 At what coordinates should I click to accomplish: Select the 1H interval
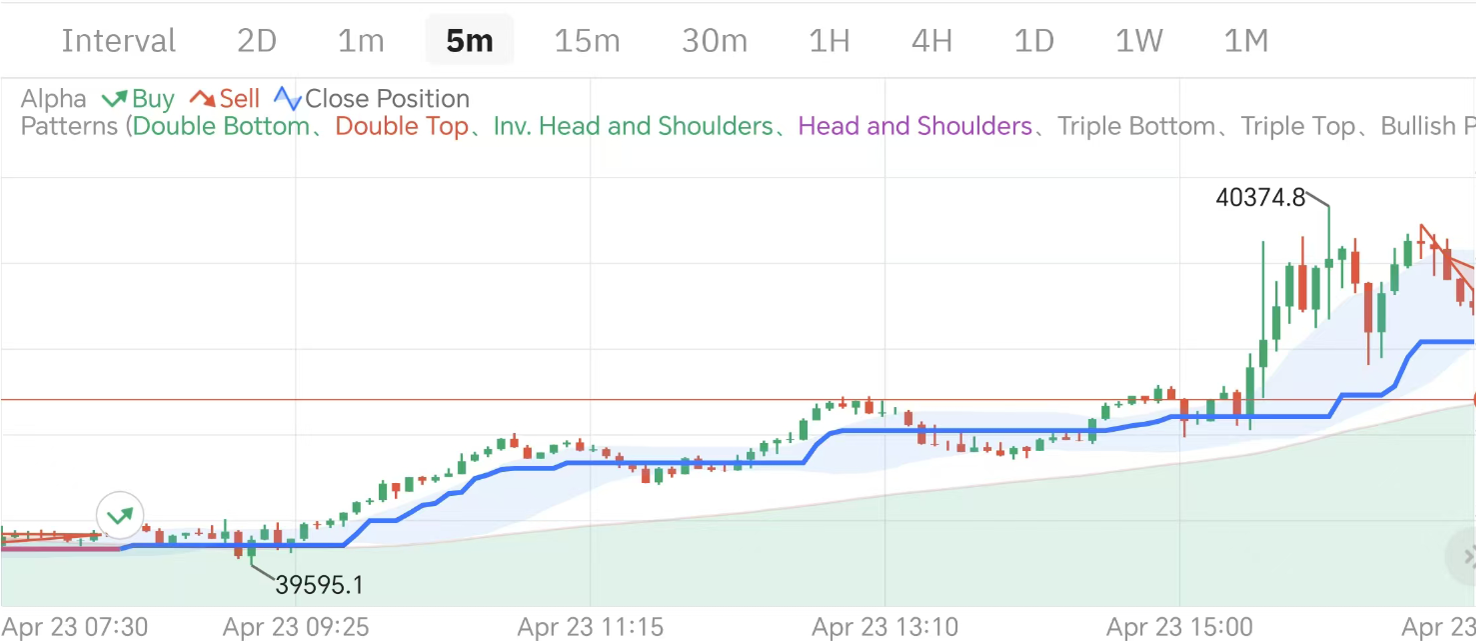(x=829, y=41)
